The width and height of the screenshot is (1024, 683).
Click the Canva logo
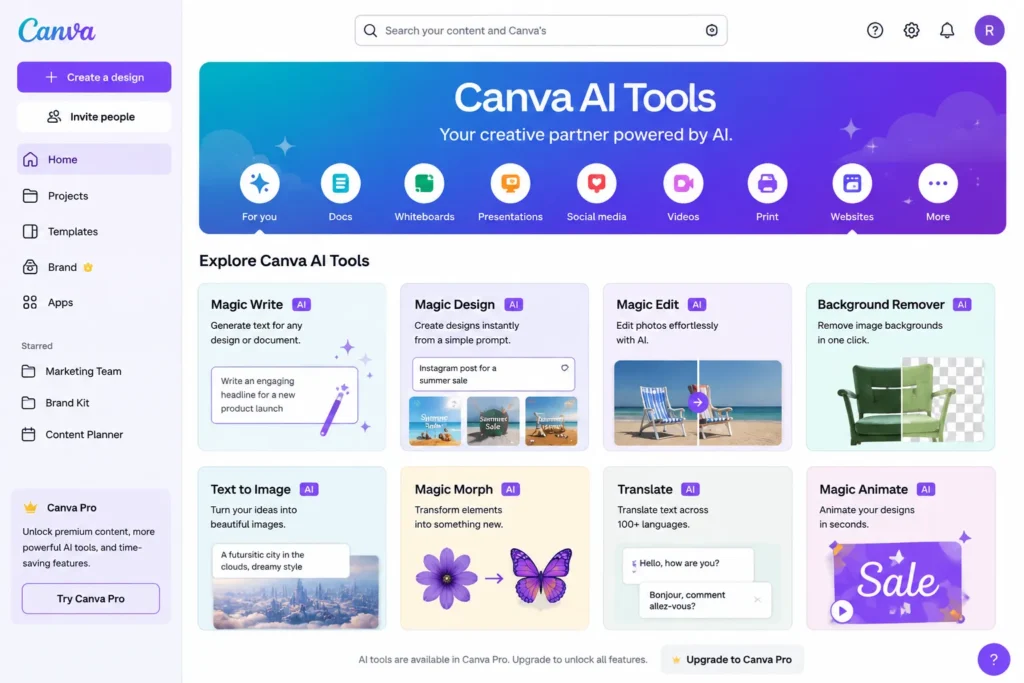pos(57,30)
